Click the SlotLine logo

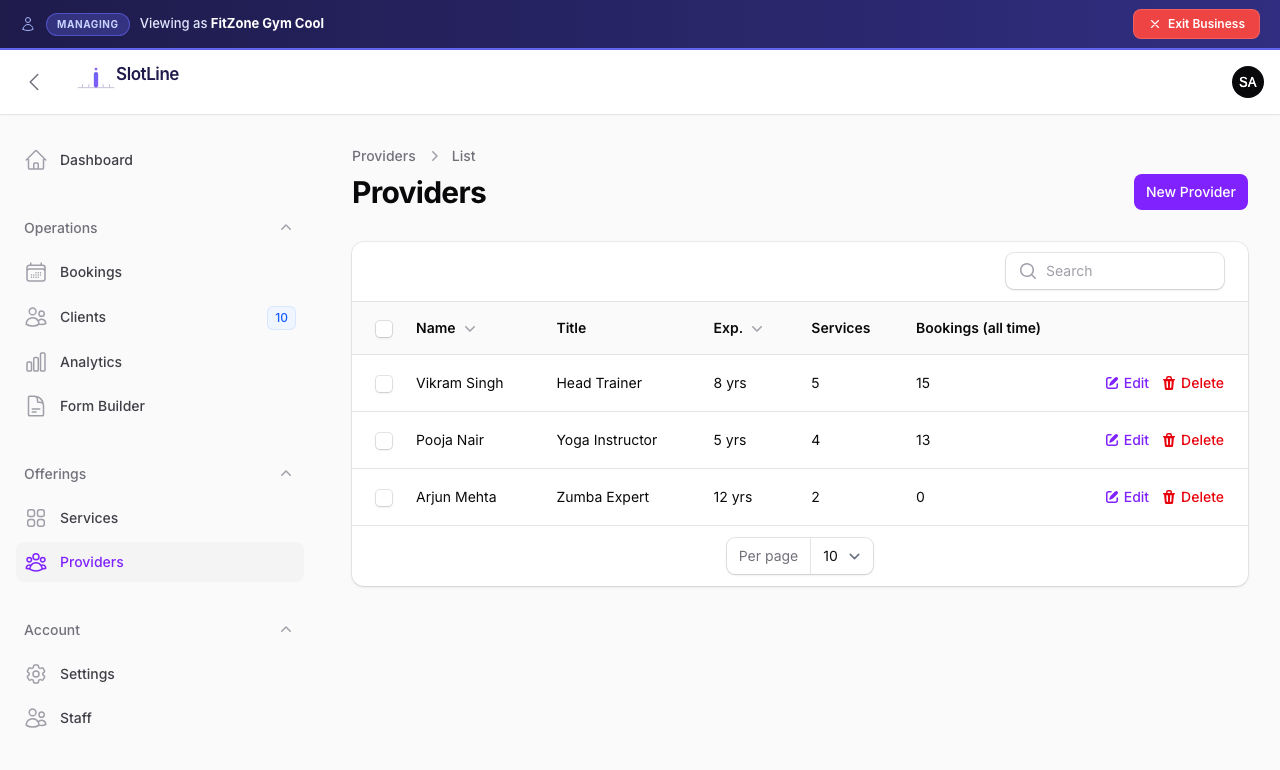coord(129,77)
